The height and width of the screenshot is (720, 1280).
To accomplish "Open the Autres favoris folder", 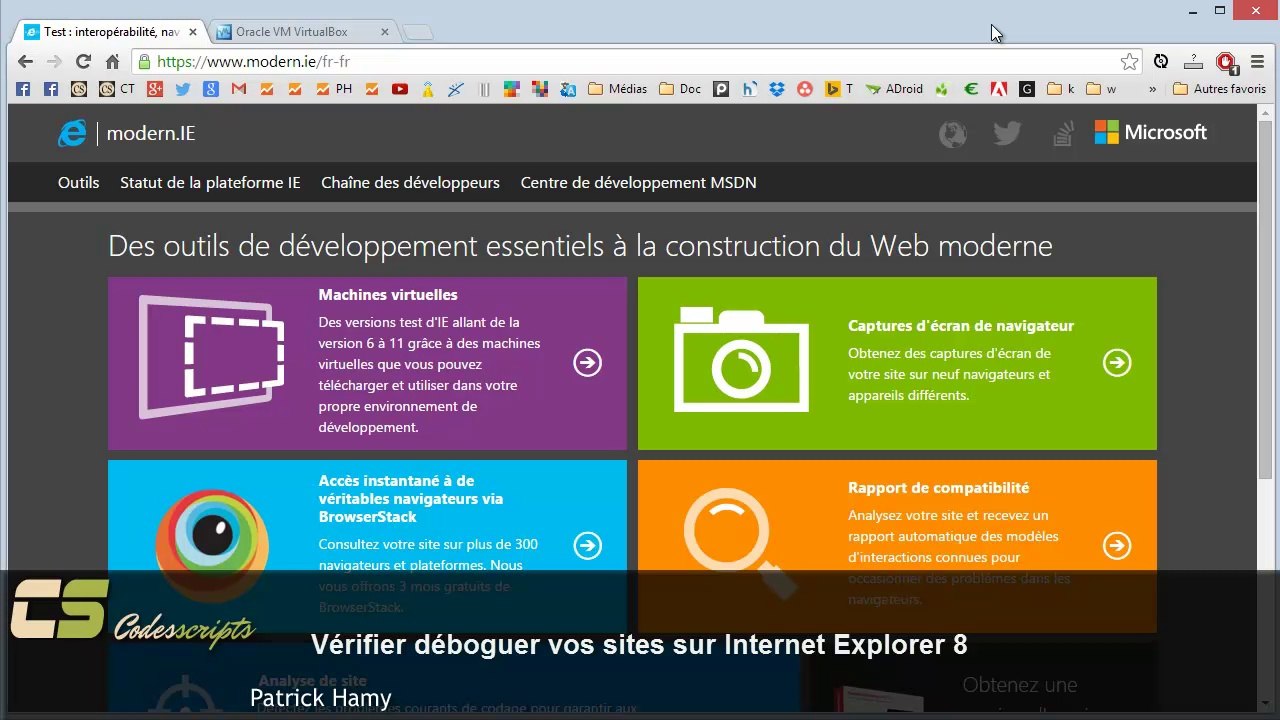I will click(1219, 89).
